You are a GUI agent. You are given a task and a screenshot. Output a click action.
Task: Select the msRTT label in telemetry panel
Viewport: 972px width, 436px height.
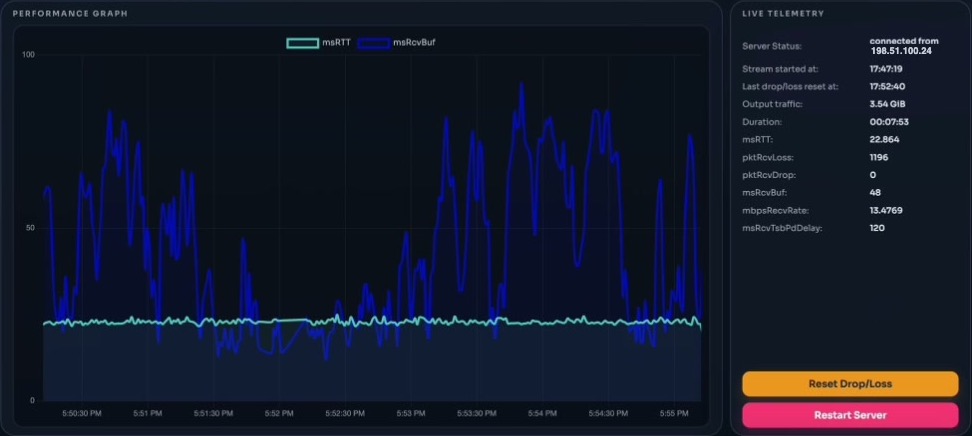(x=758, y=140)
